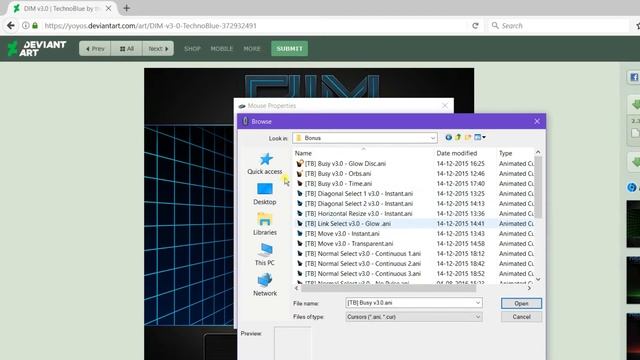The height and width of the screenshot is (360, 640).
Task: Select Normal Select v3.0 - Continuous 2.ani
Action: coord(363,264)
